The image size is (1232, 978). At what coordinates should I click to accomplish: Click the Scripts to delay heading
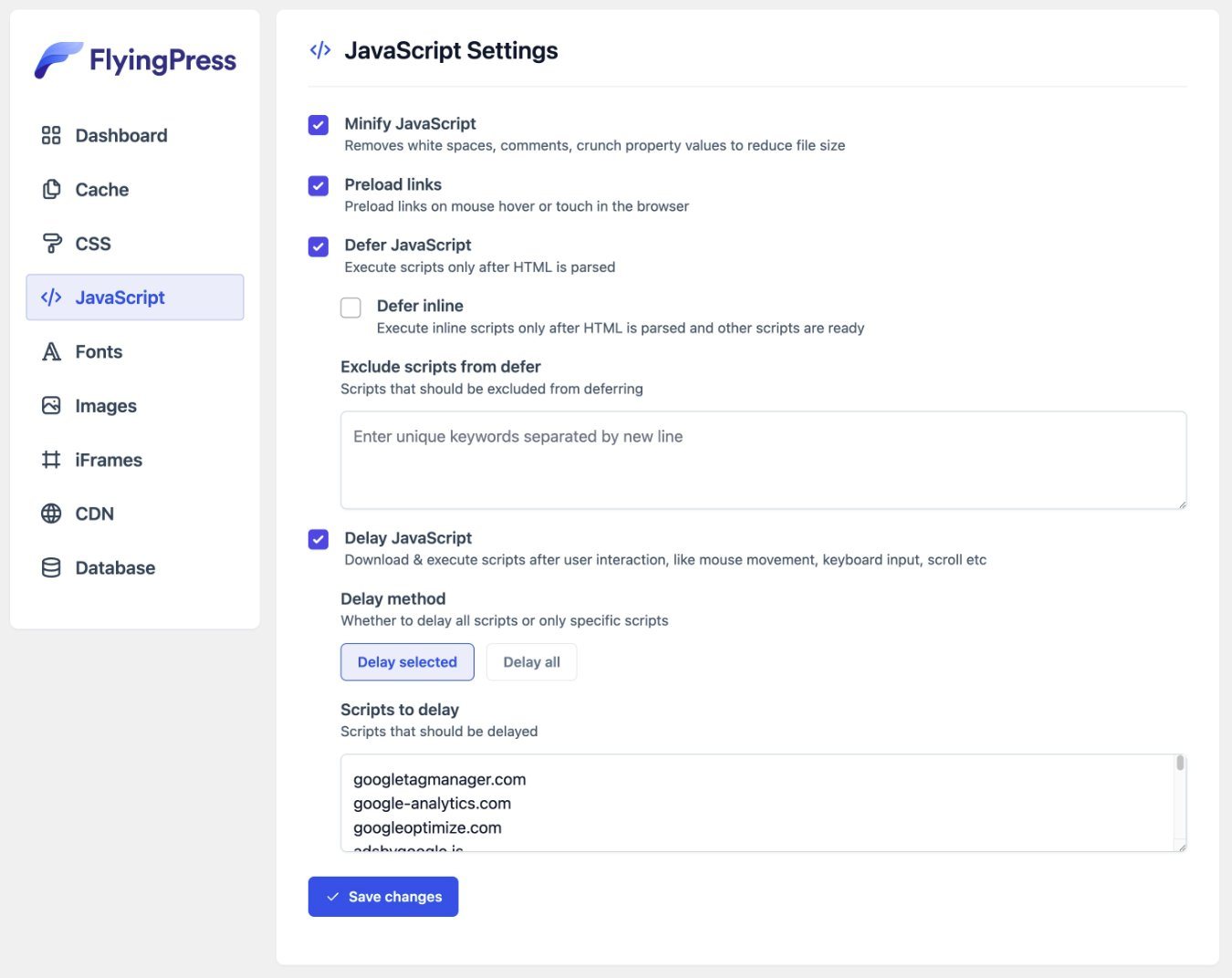pos(400,710)
